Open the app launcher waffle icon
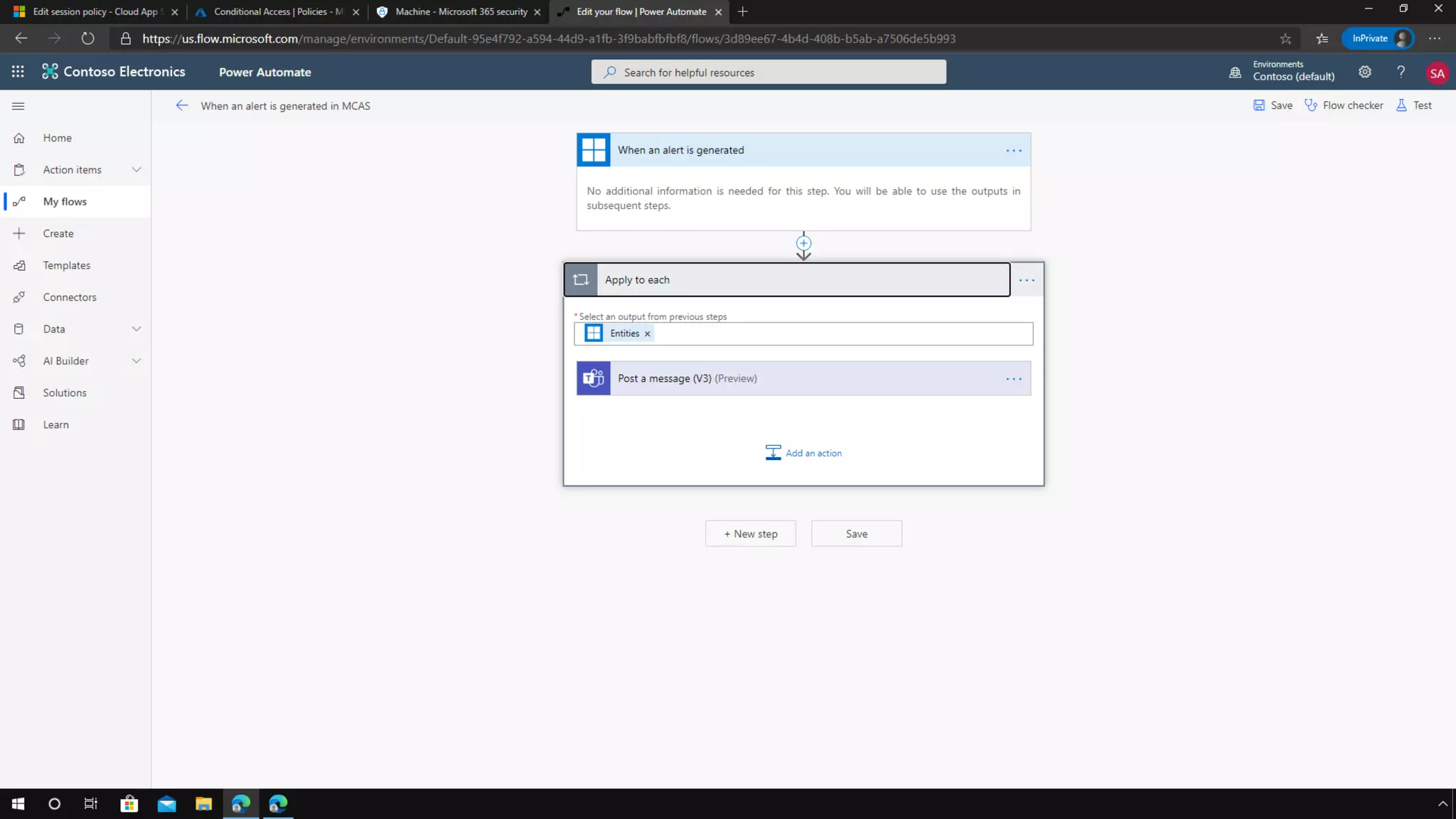This screenshot has width=1456, height=819. tap(18, 72)
